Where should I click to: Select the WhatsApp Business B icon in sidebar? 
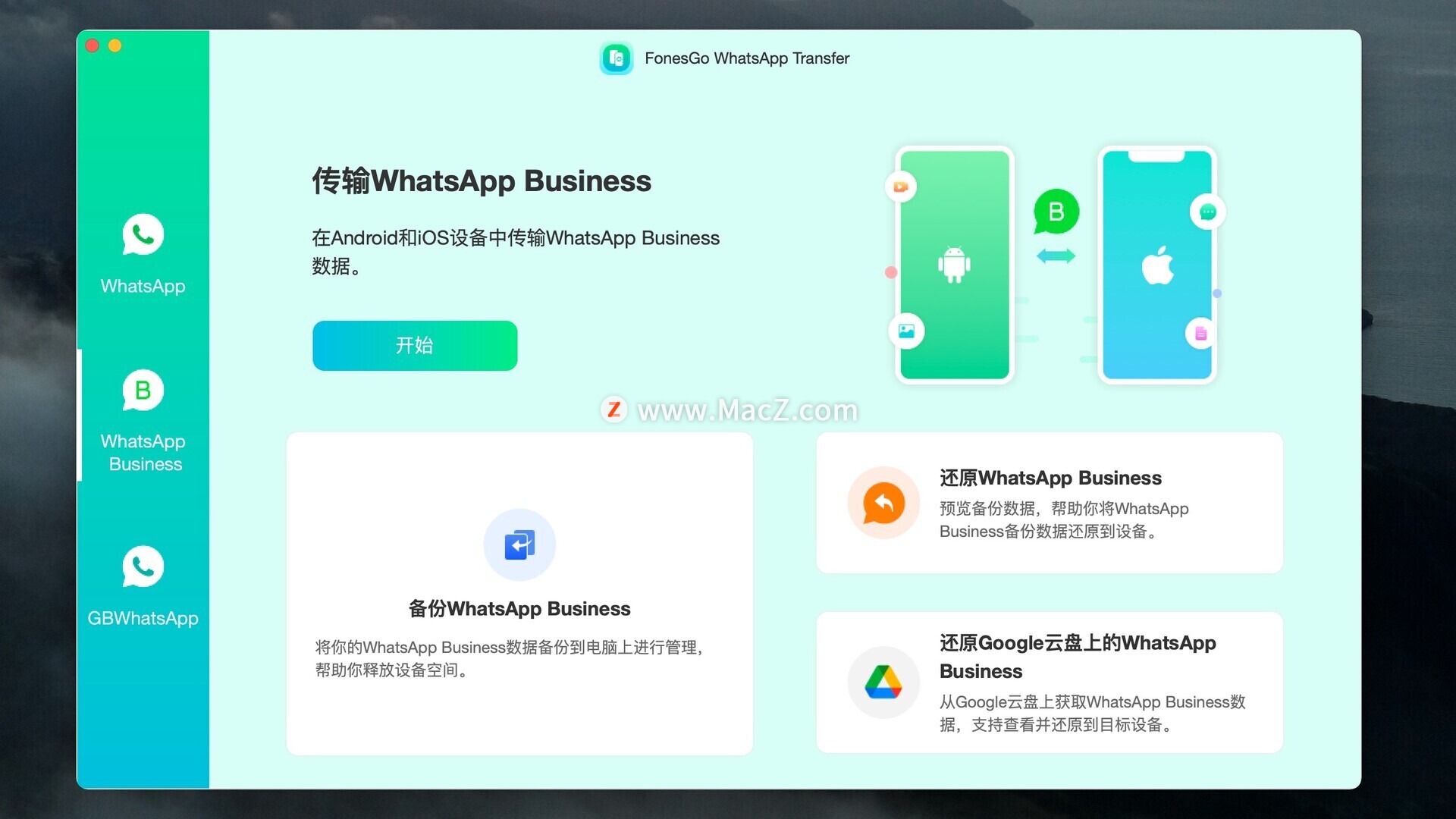pos(143,390)
